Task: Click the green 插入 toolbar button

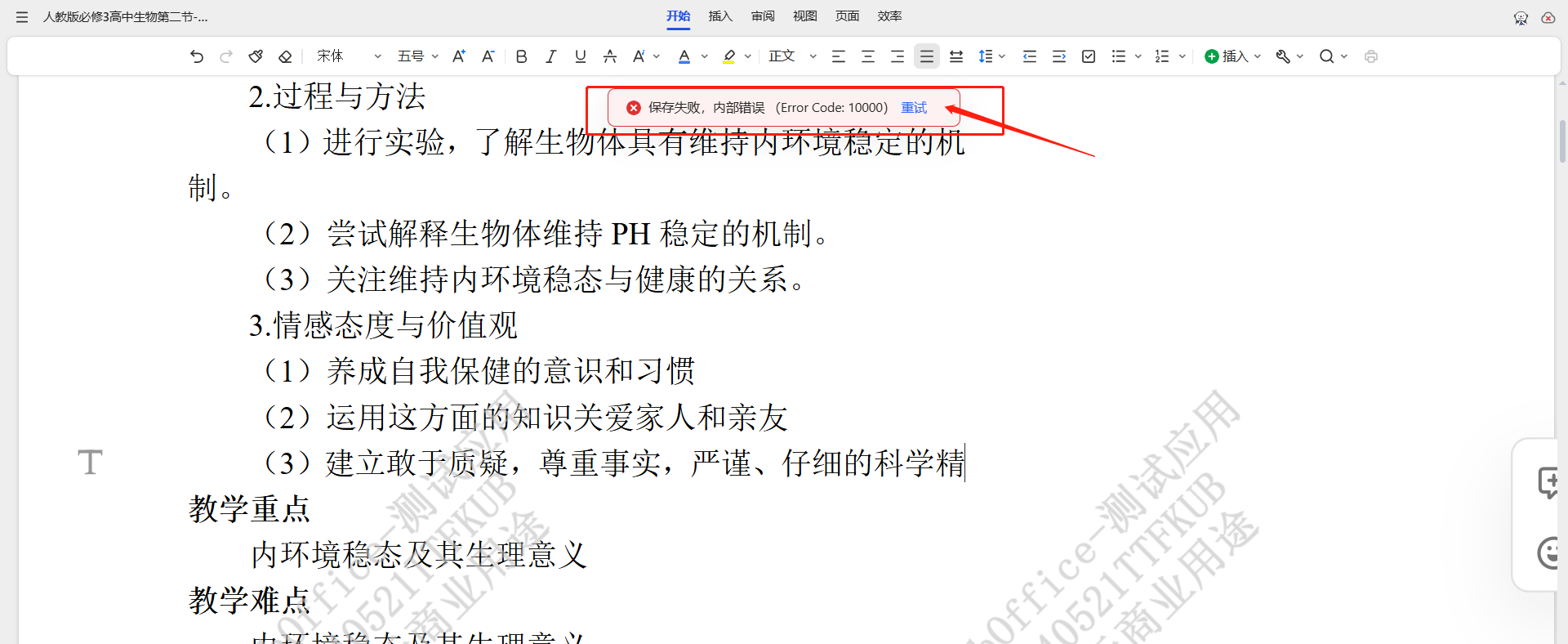Action: [1232, 56]
